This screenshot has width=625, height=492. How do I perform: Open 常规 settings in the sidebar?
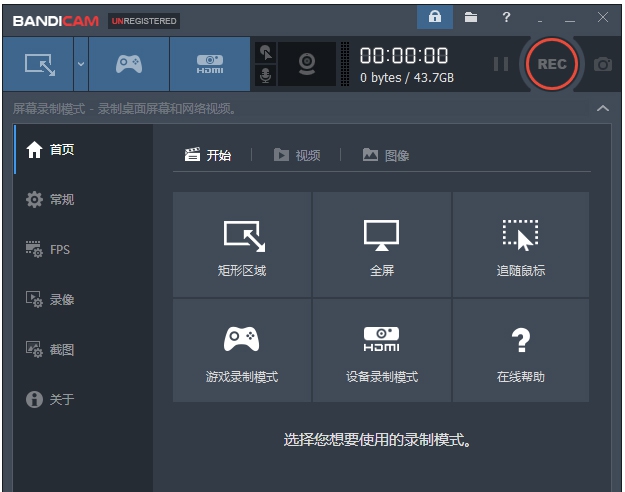pos(83,199)
